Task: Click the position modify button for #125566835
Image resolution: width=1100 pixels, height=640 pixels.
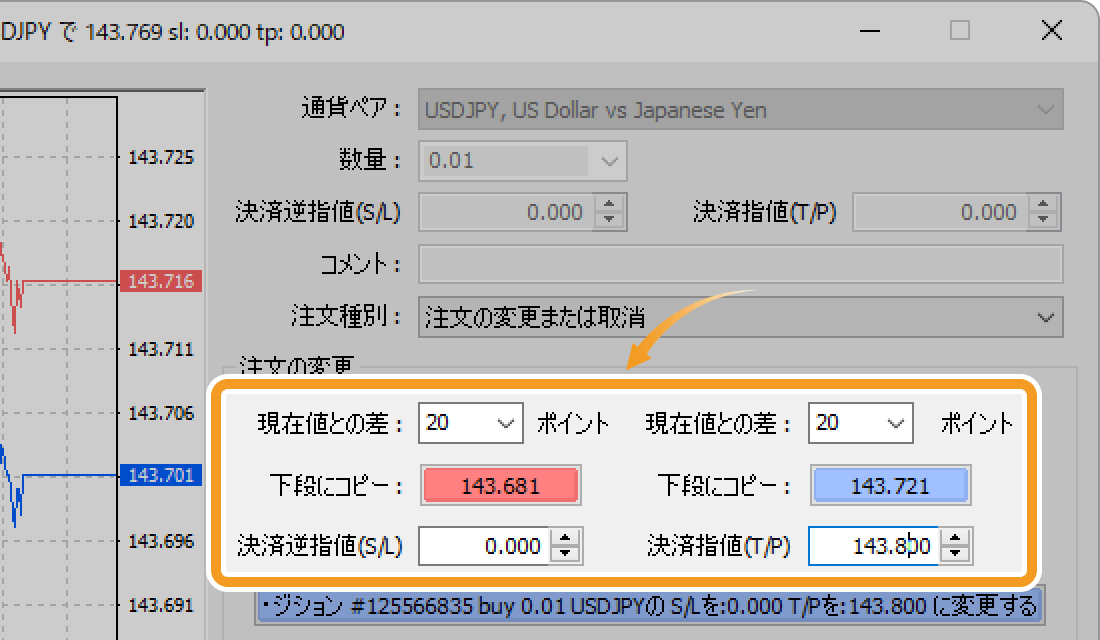Action: click(650, 605)
